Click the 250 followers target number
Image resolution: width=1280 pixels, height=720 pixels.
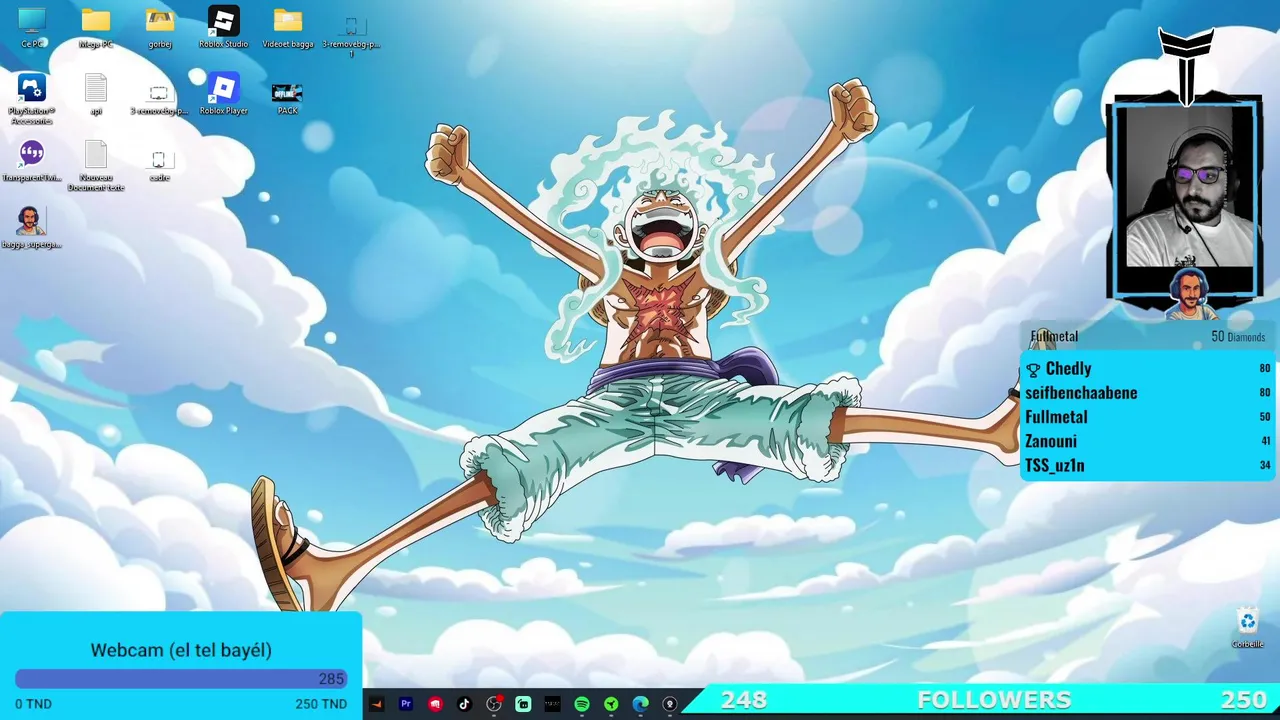click(x=1243, y=700)
